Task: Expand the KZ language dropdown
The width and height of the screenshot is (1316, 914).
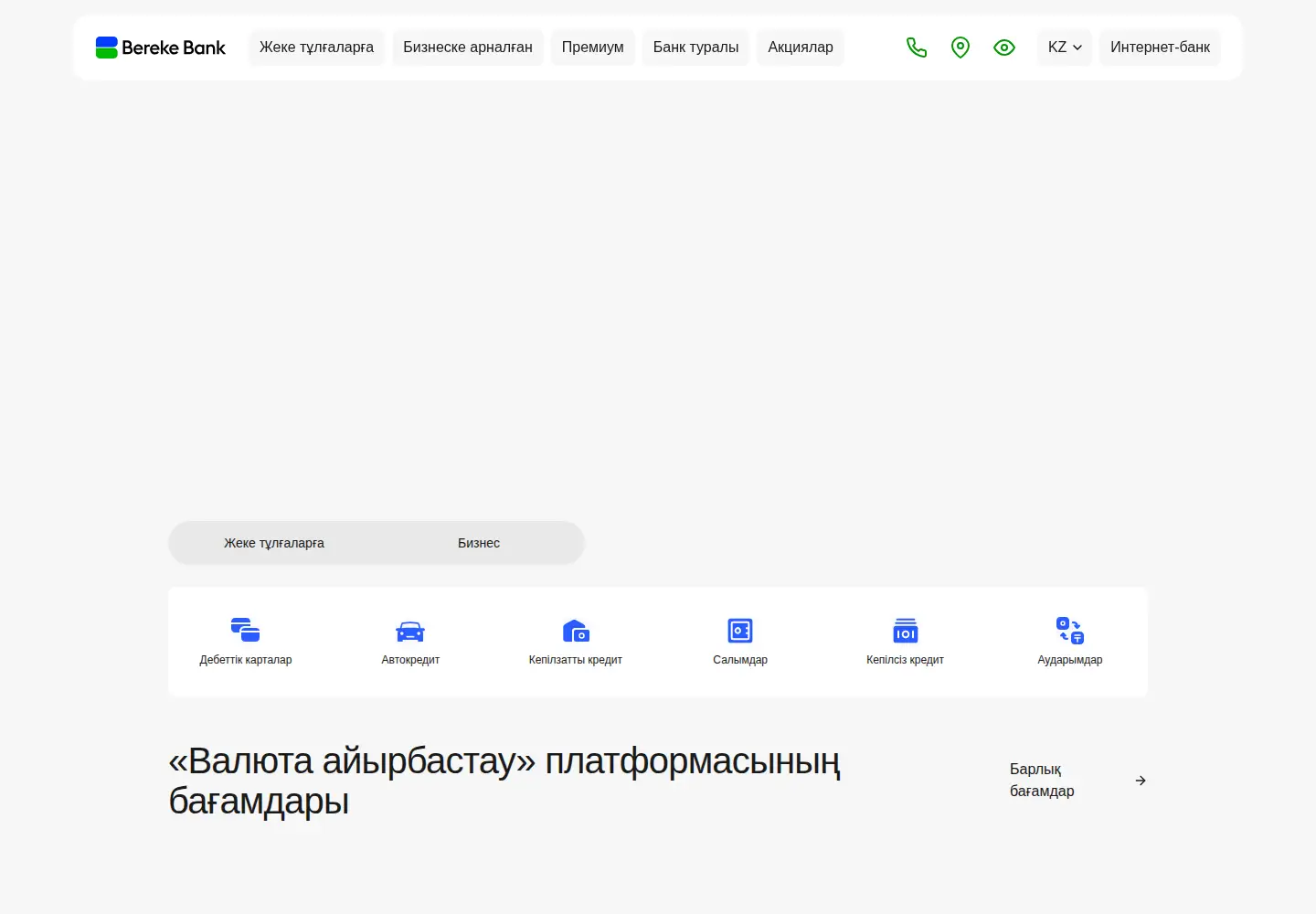Action: point(1065,48)
